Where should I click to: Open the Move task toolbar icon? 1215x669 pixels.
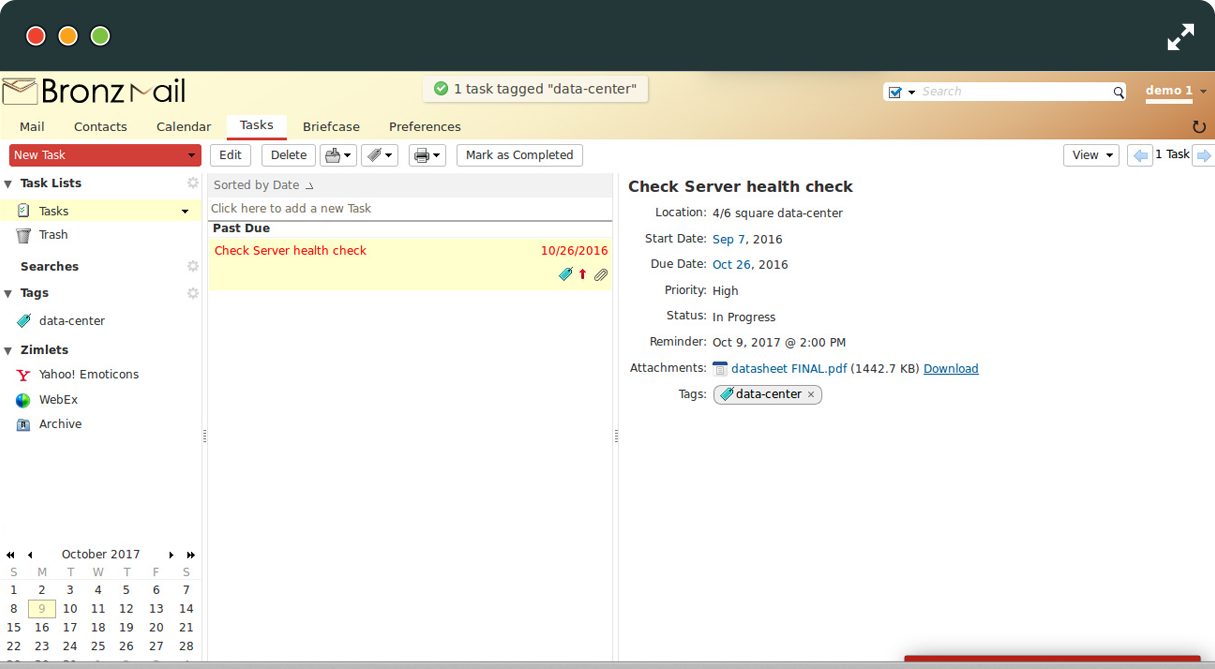click(337, 156)
